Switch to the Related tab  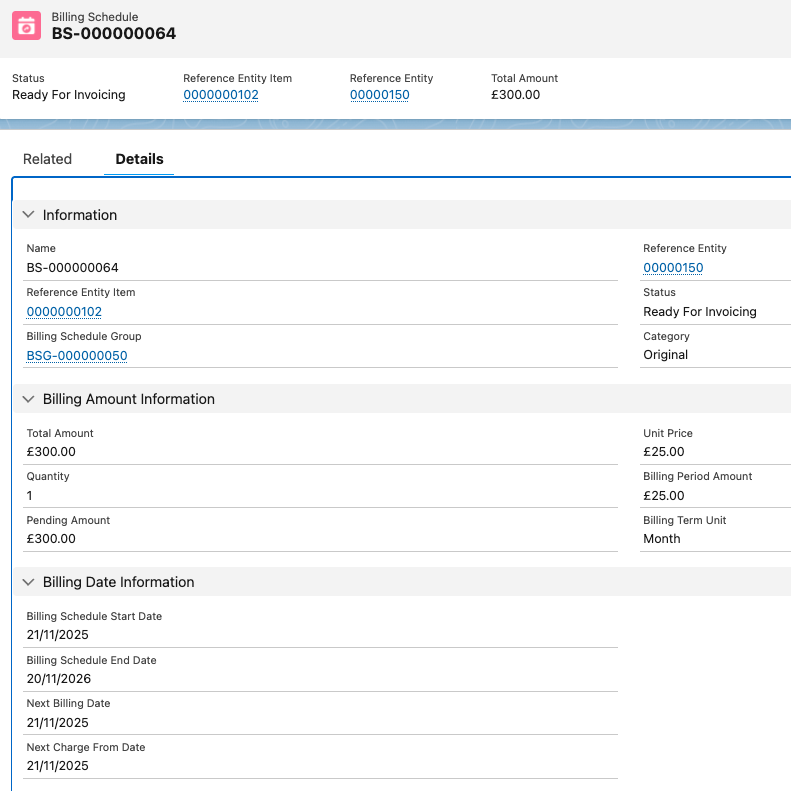tap(47, 159)
